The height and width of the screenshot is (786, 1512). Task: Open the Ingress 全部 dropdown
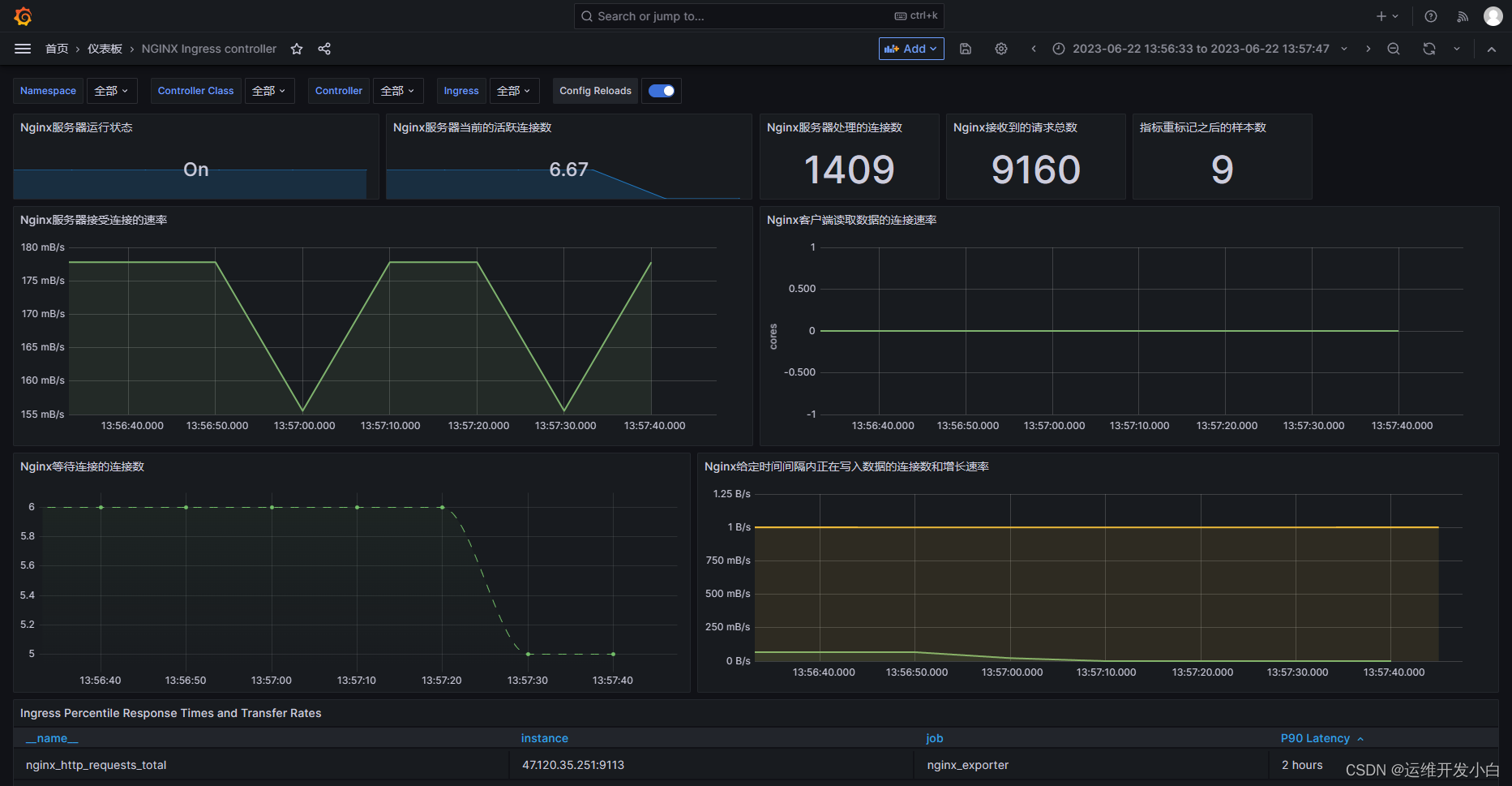click(514, 91)
